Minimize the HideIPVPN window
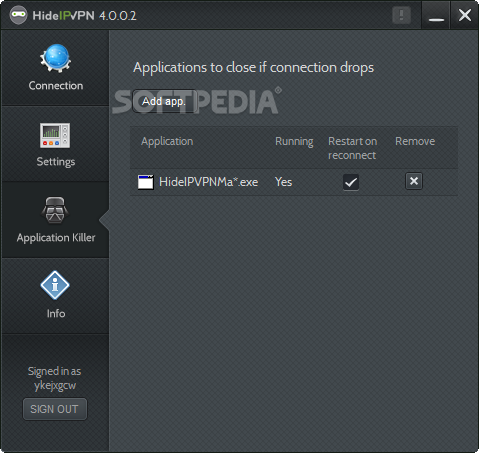This screenshot has height=453, width=479. (436, 15)
